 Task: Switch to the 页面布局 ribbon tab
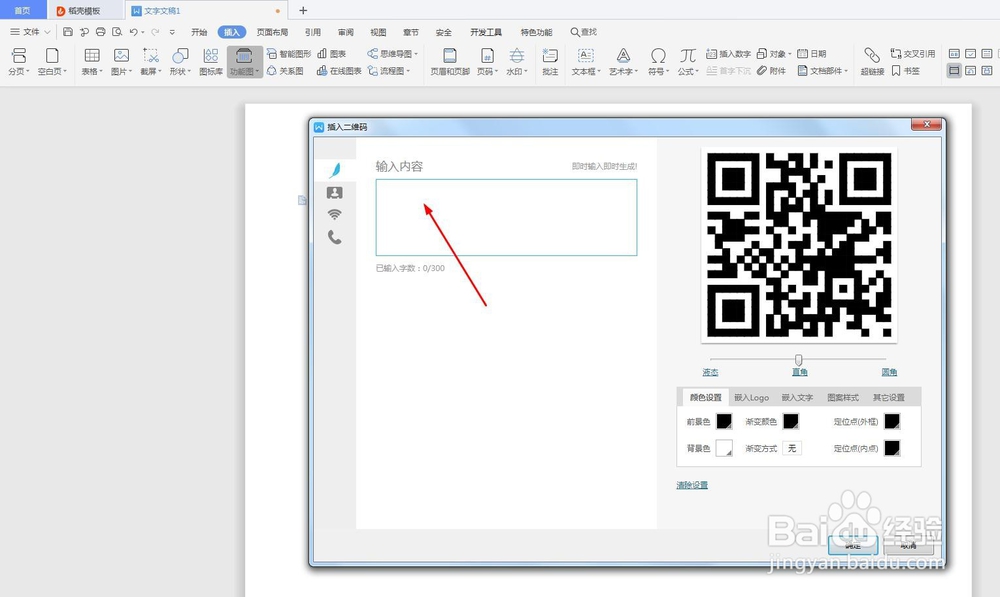(272, 32)
